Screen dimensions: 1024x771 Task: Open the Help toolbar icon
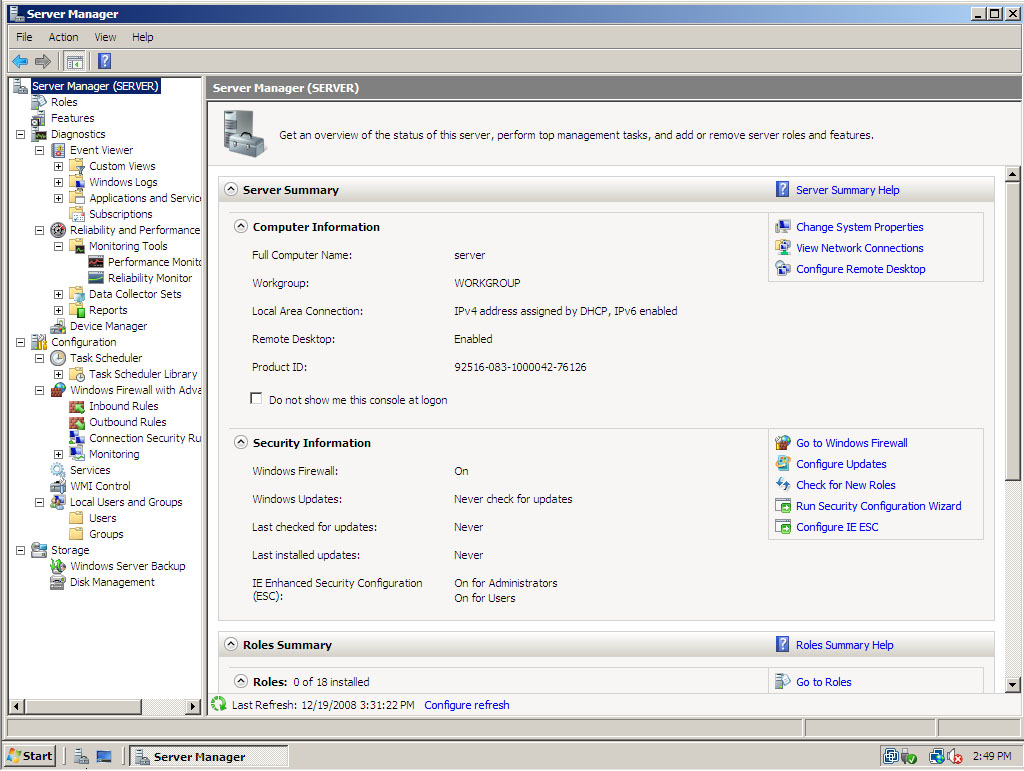click(104, 61)
